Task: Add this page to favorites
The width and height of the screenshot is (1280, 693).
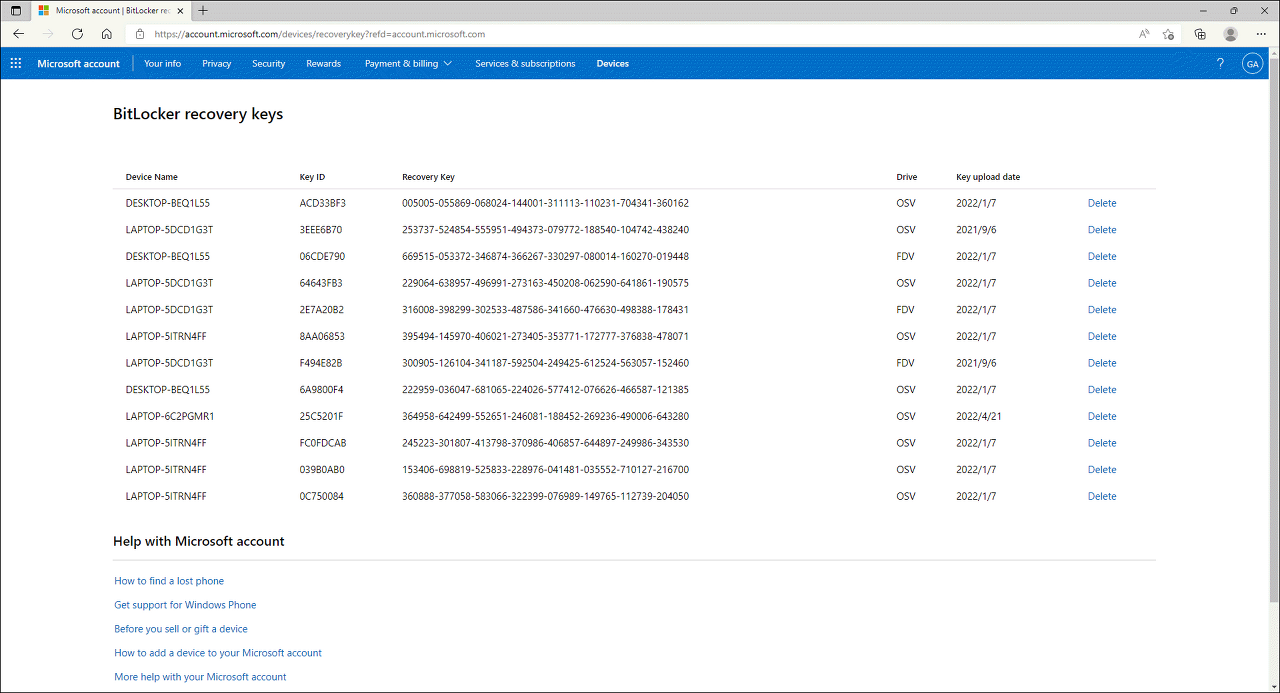Action: click(1168, 34)
